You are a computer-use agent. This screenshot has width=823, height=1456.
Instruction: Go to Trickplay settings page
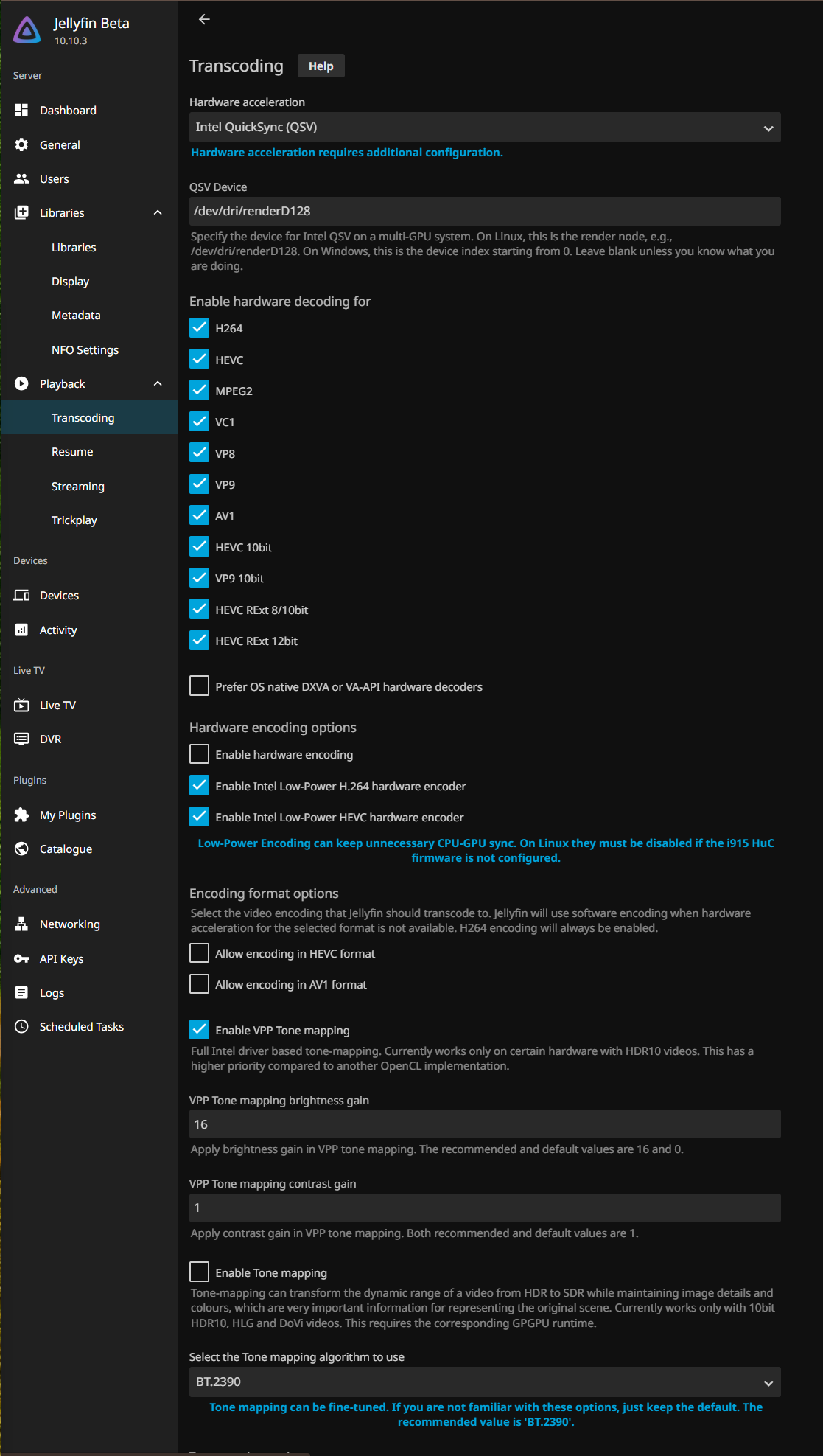point(74,520)
